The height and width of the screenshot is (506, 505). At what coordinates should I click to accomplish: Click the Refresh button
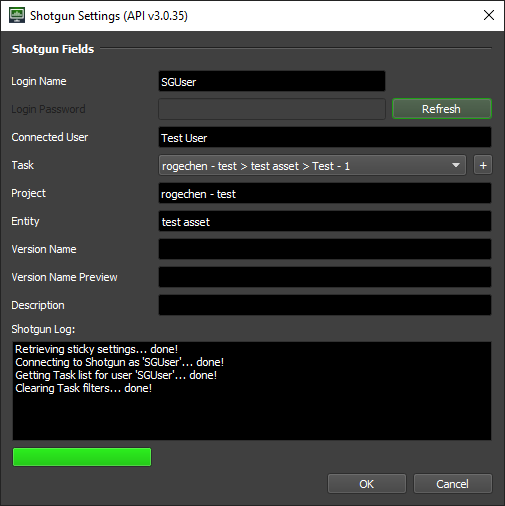coord(442,109)
